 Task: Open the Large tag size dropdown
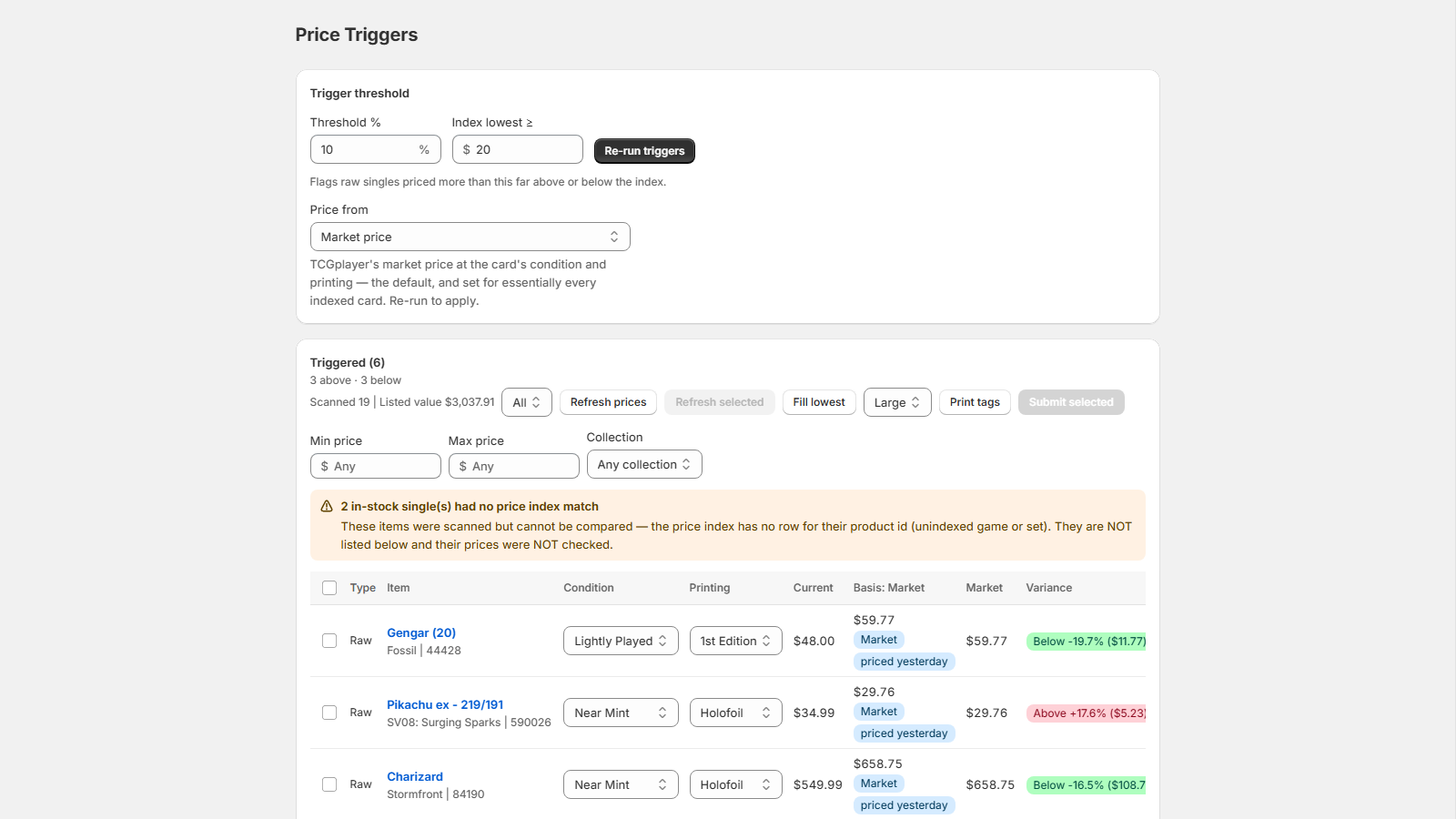click(x=897, y=402)
